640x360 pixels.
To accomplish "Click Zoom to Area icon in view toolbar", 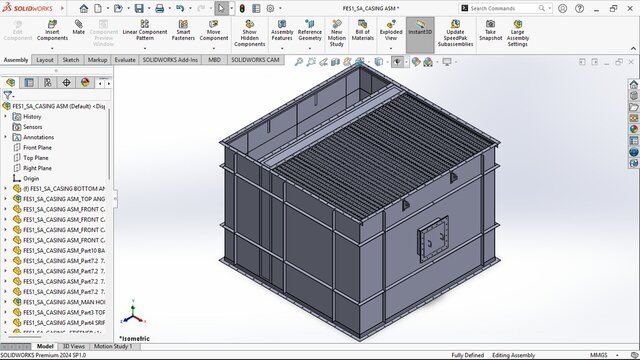I will [x=311, y=62].
